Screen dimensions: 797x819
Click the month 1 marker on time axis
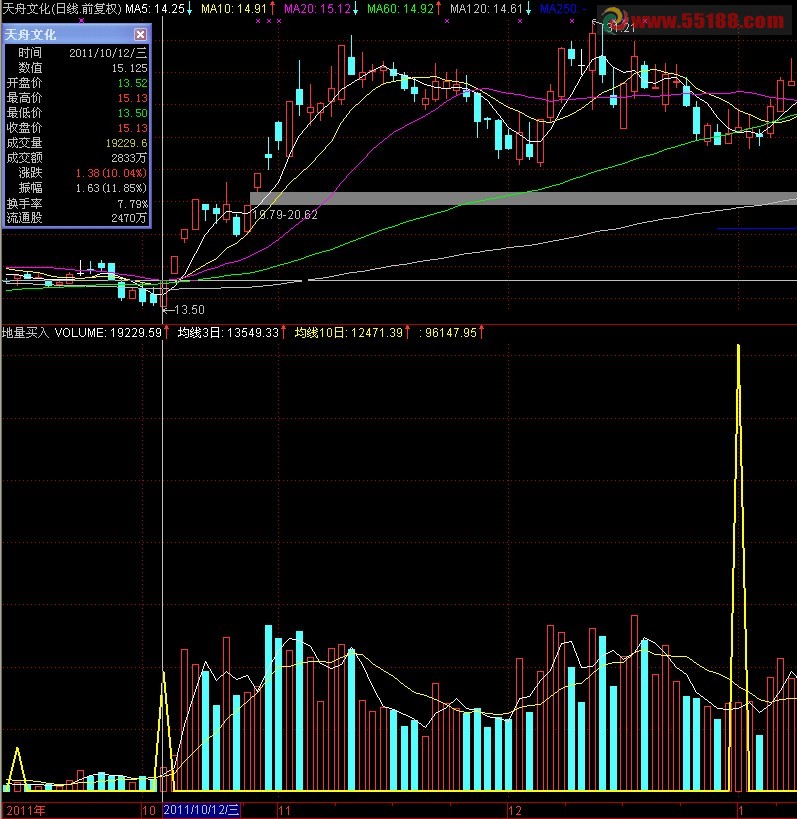741,811
